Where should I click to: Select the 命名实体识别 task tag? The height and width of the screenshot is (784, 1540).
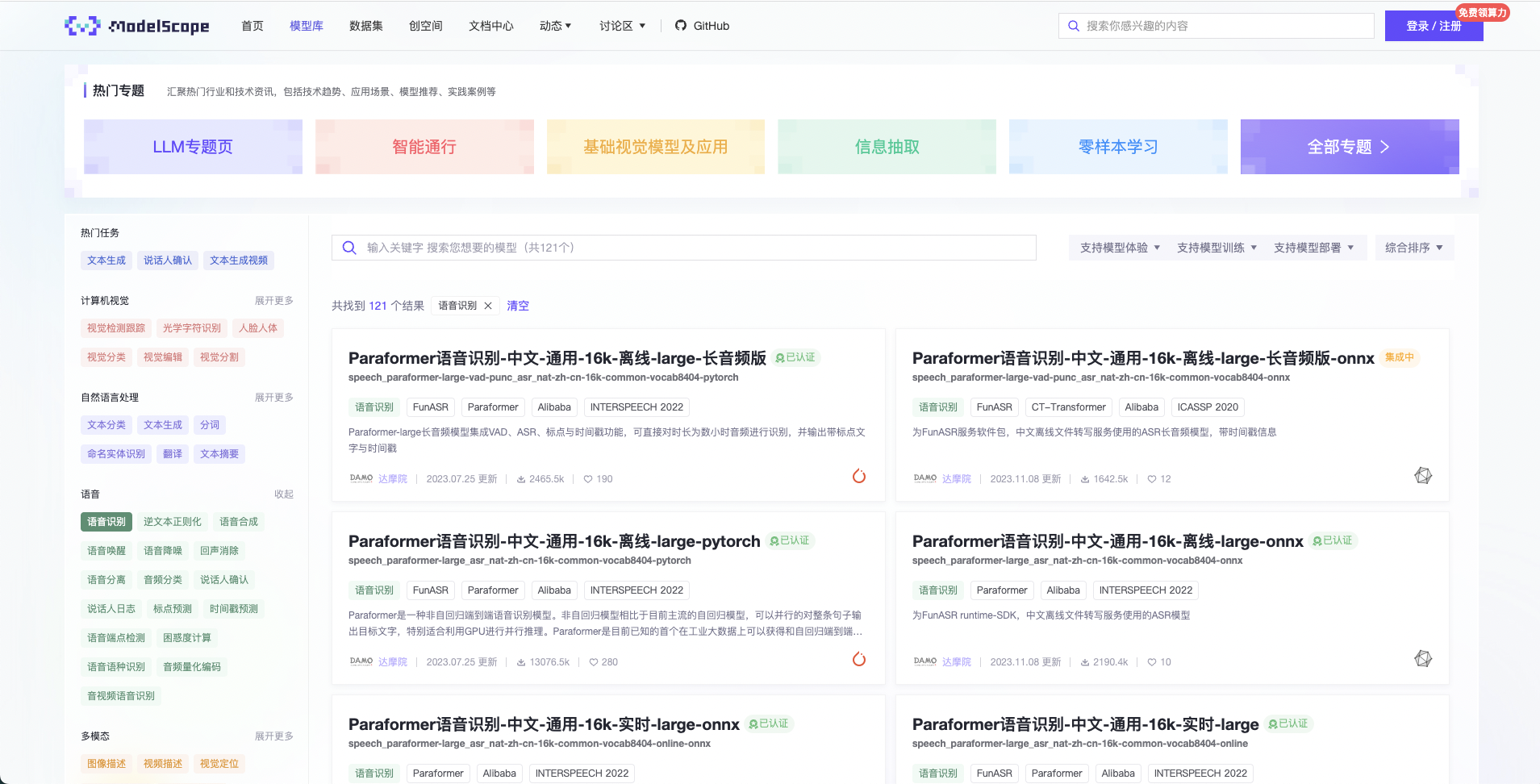click(x=116, y=454)
